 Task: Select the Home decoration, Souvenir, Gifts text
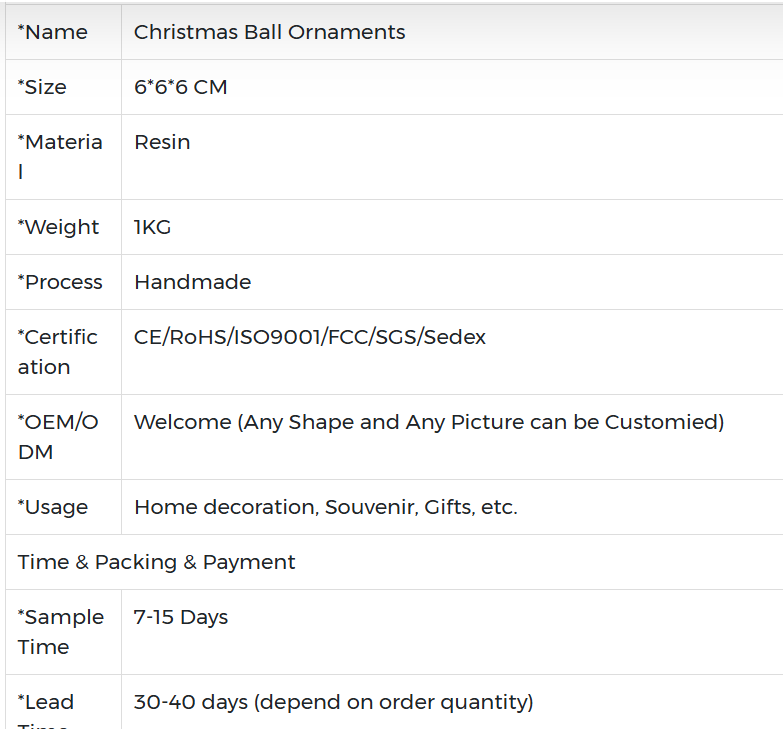[x=325, y=507]
